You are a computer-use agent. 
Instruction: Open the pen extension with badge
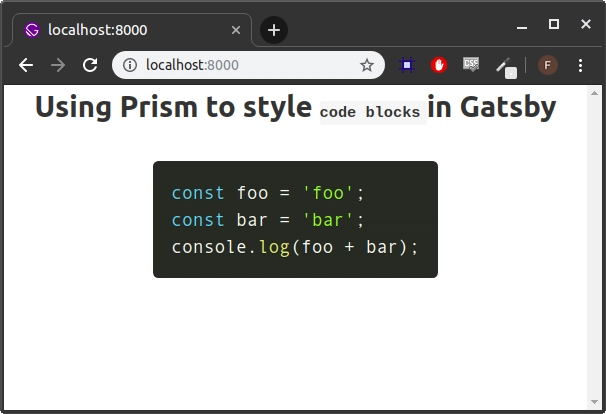(x=505, y=66)
